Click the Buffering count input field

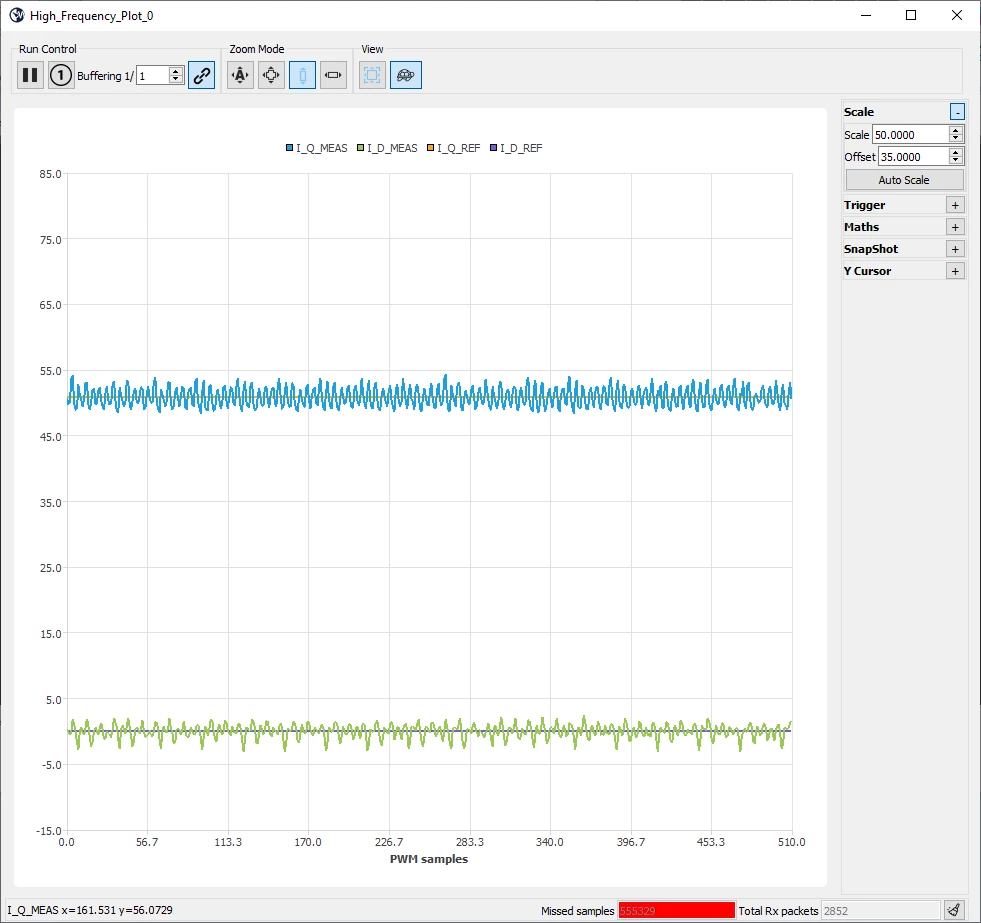153,76
